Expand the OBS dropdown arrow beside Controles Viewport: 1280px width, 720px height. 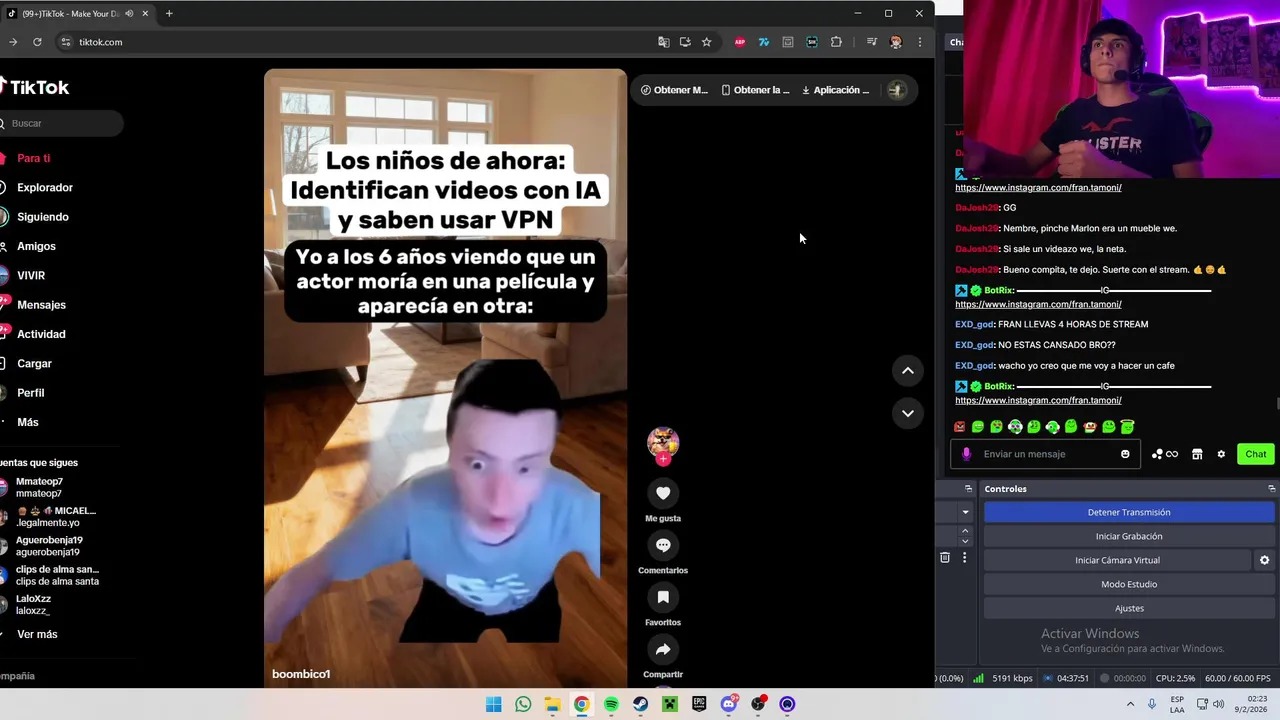point(965,512)
